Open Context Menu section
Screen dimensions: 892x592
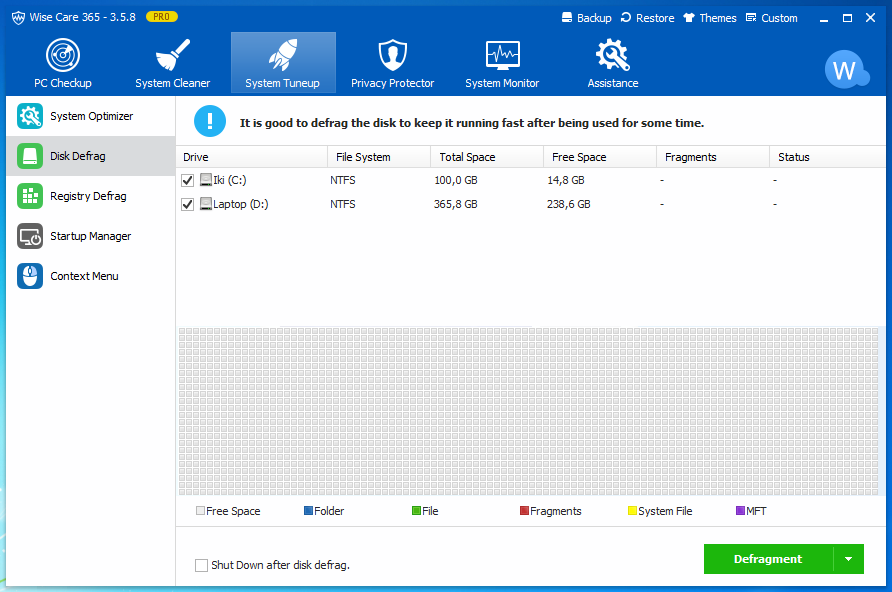coord(90,276)
